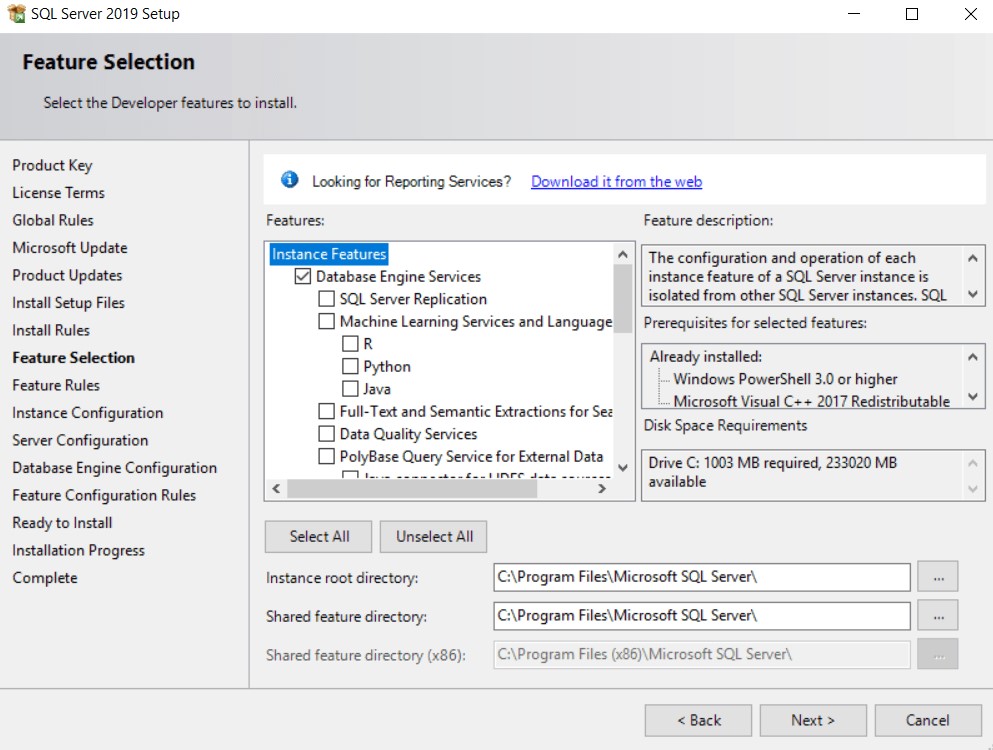This screenshot has height=750, width=993.
Task: Select the License Terms step
Action: [58, 193]
